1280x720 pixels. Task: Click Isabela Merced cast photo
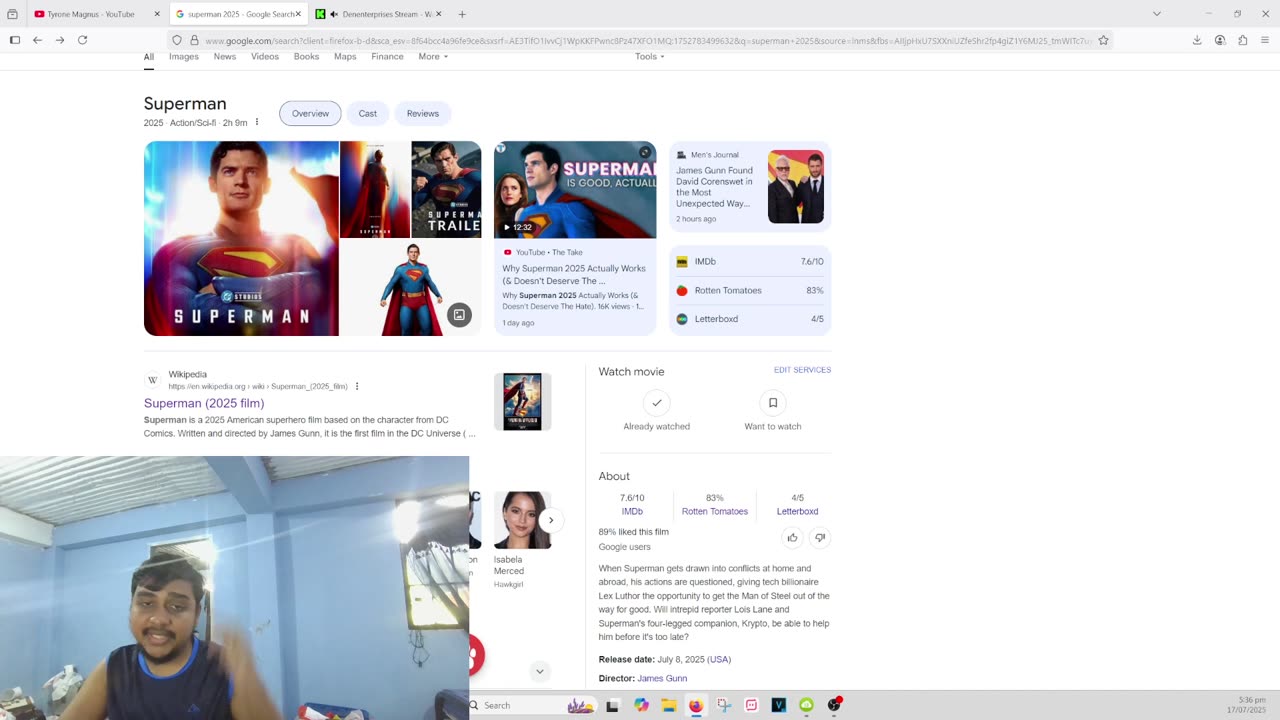coord(522,520)
